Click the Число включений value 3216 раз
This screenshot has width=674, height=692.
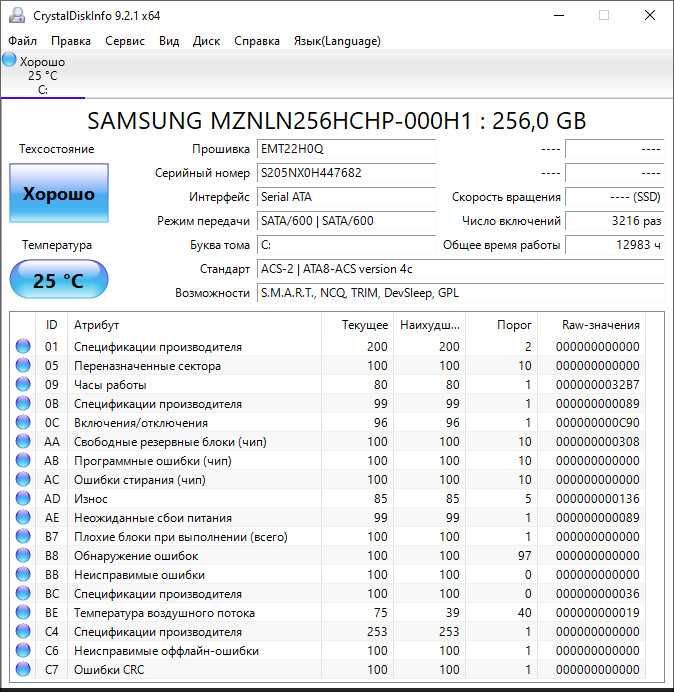(614, 221)
